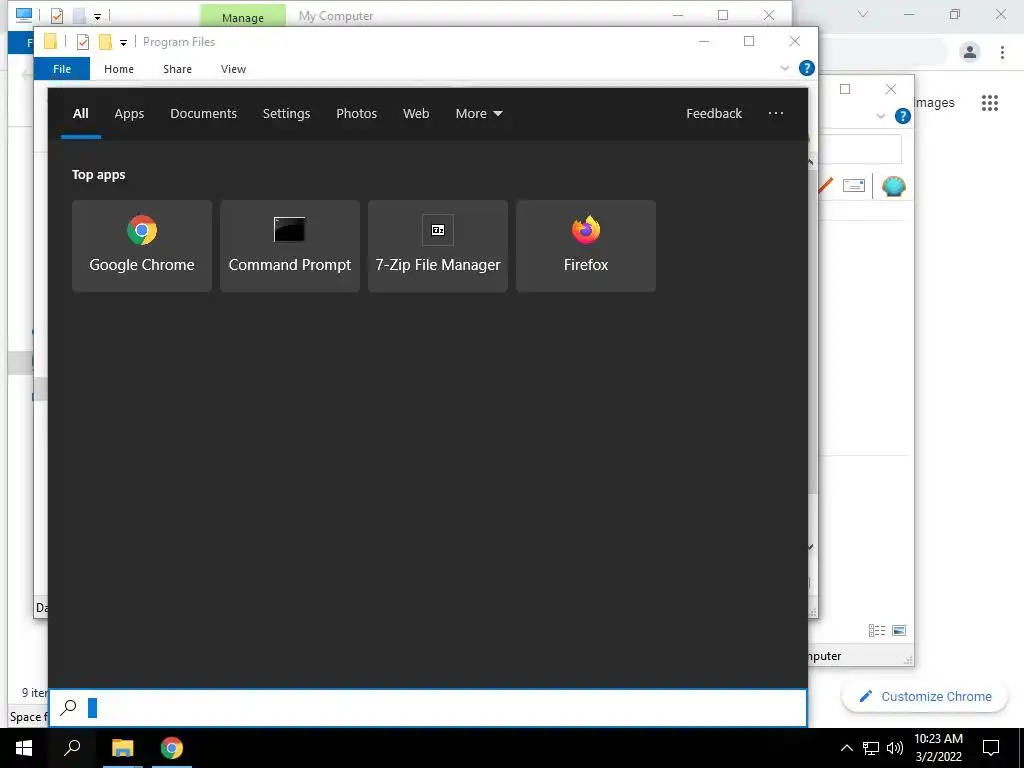This screenshot has height=768, width=1024.
Task: Open the network tray icon
Action: pyautogui.click(x=871, y=748)
